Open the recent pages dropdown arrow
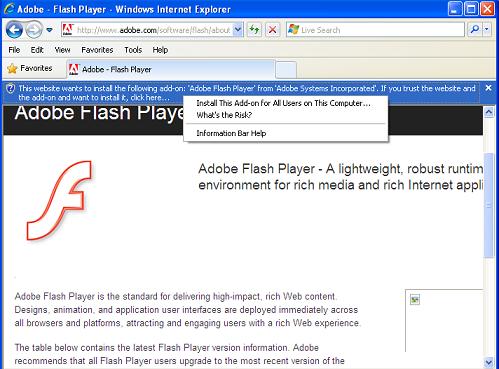 [49, 30]
